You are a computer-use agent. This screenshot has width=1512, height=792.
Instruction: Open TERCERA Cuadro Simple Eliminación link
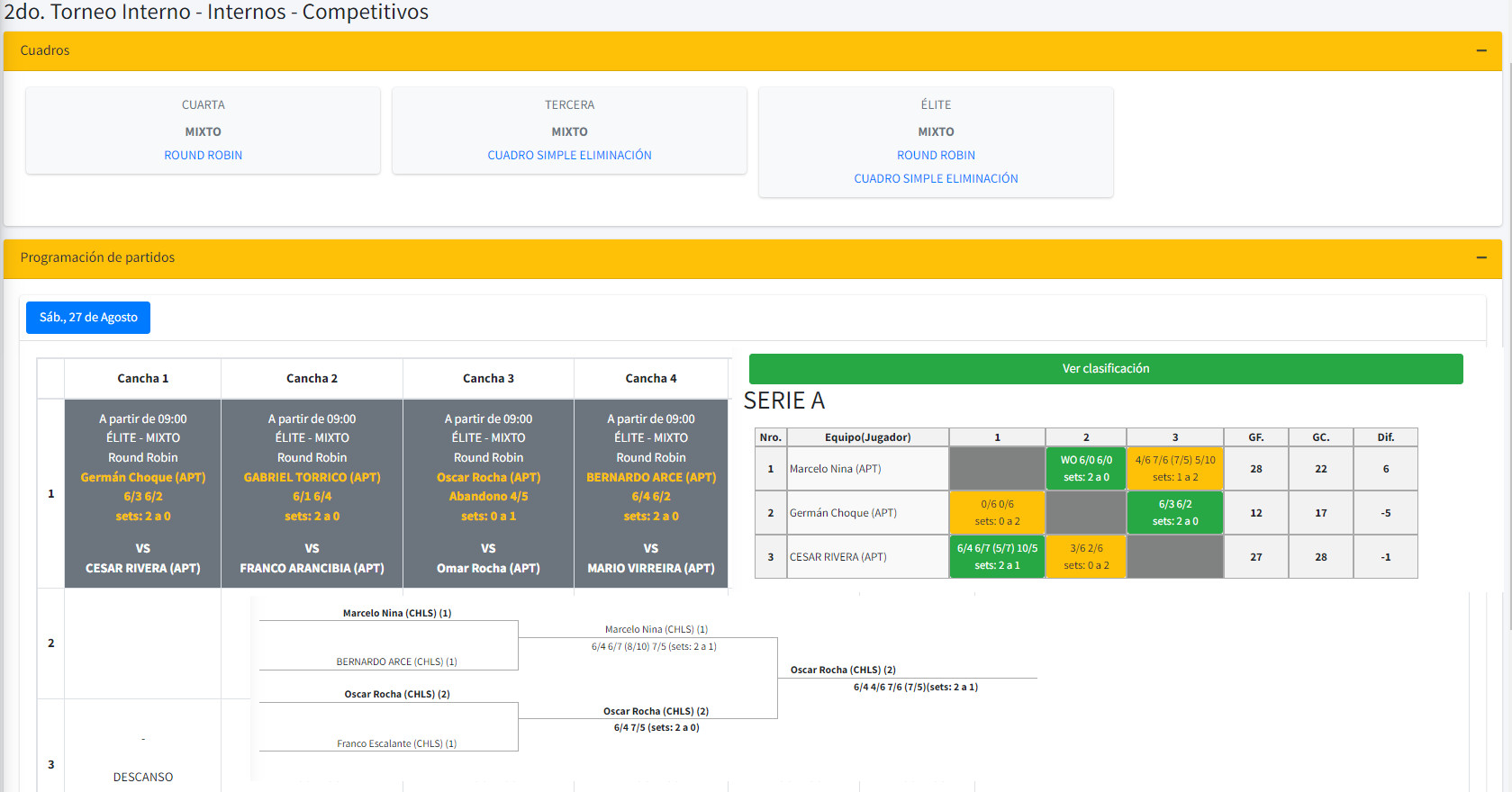(569, 156)
